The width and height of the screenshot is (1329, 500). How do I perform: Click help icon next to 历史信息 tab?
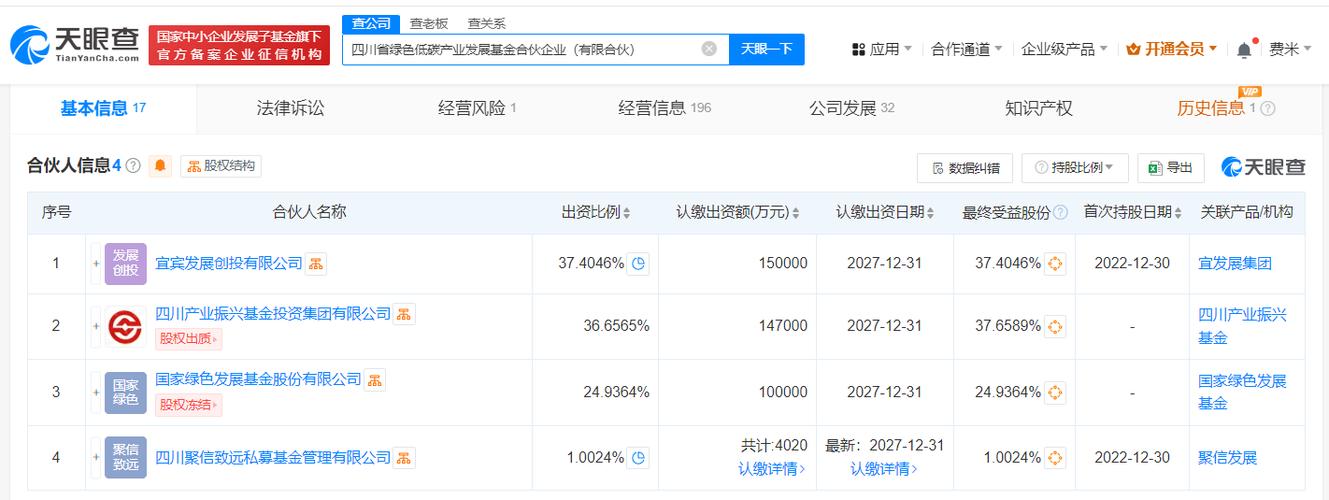point(1267,109)
